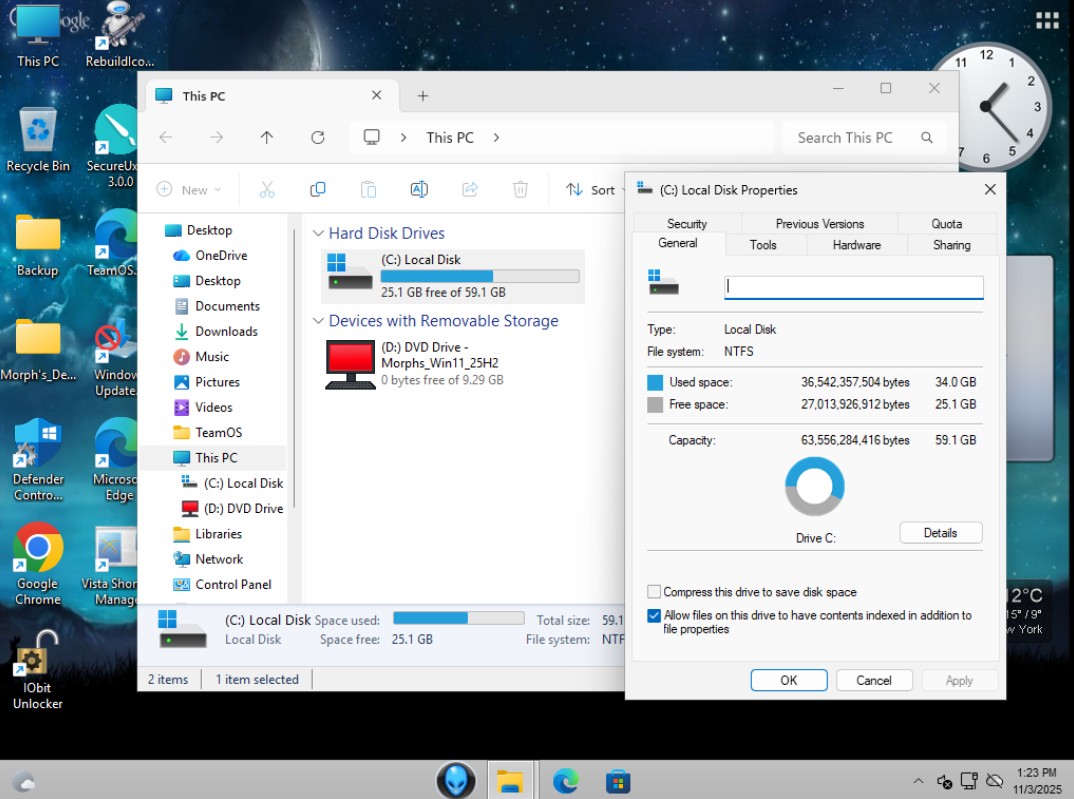
Task: Open the Security tab in Properties
Action: pos(687,224)
